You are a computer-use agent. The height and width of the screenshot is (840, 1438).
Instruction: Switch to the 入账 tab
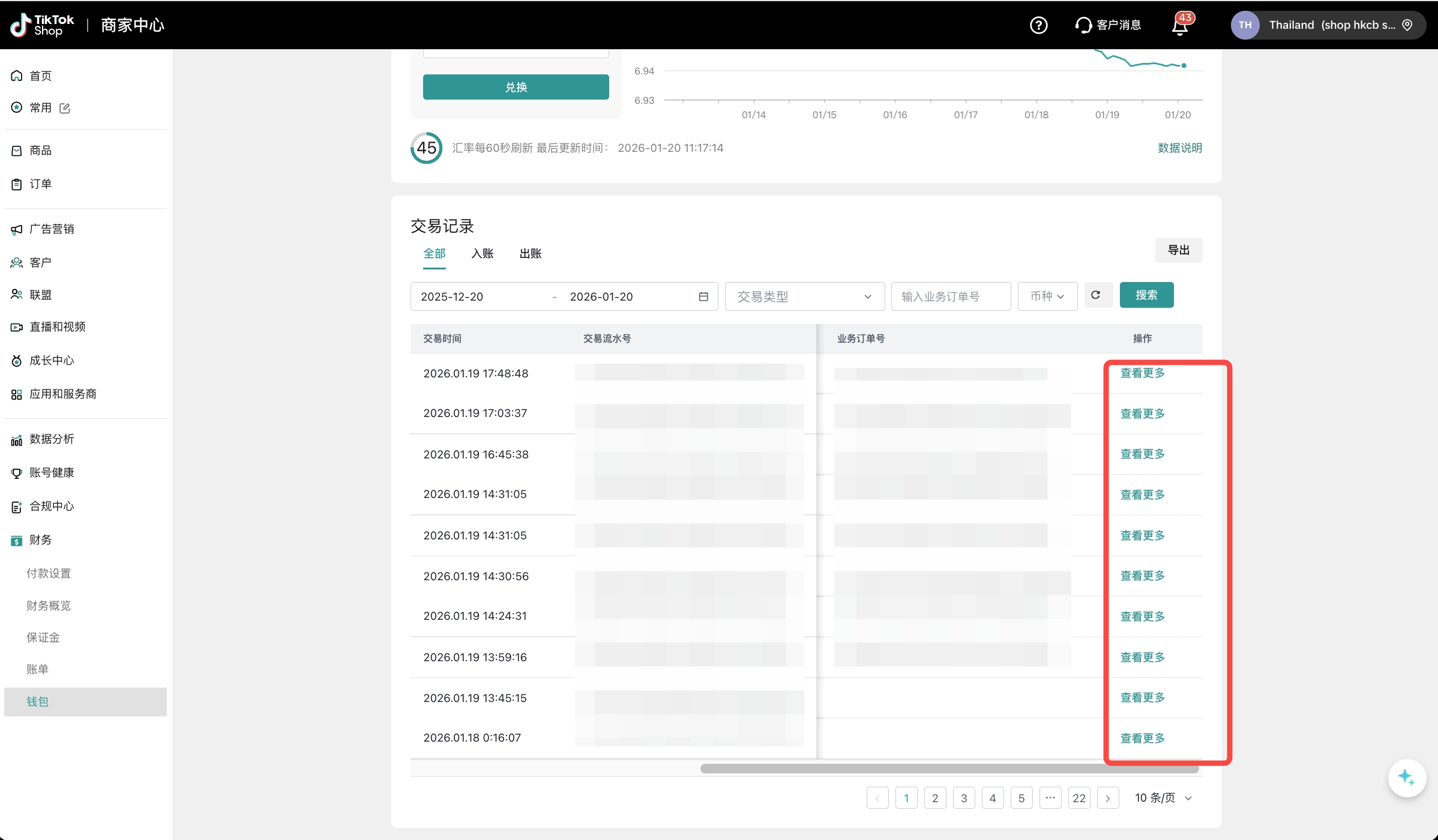pos(482,254)
